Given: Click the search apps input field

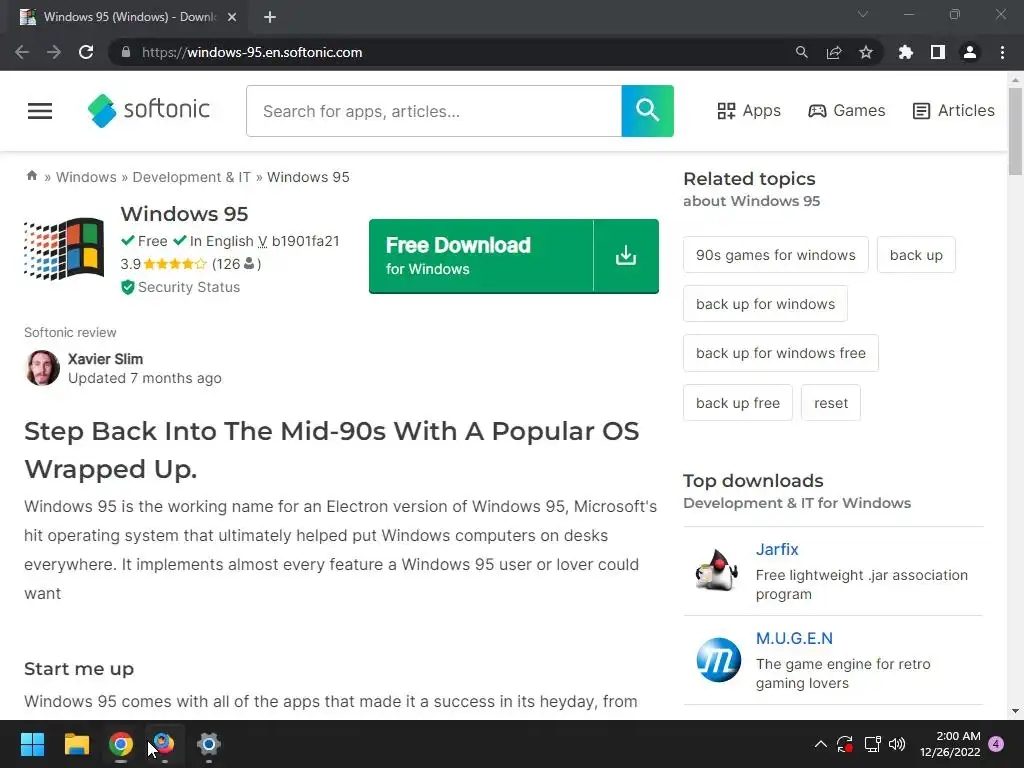Looking at the screenshot, I should (434, 111).
